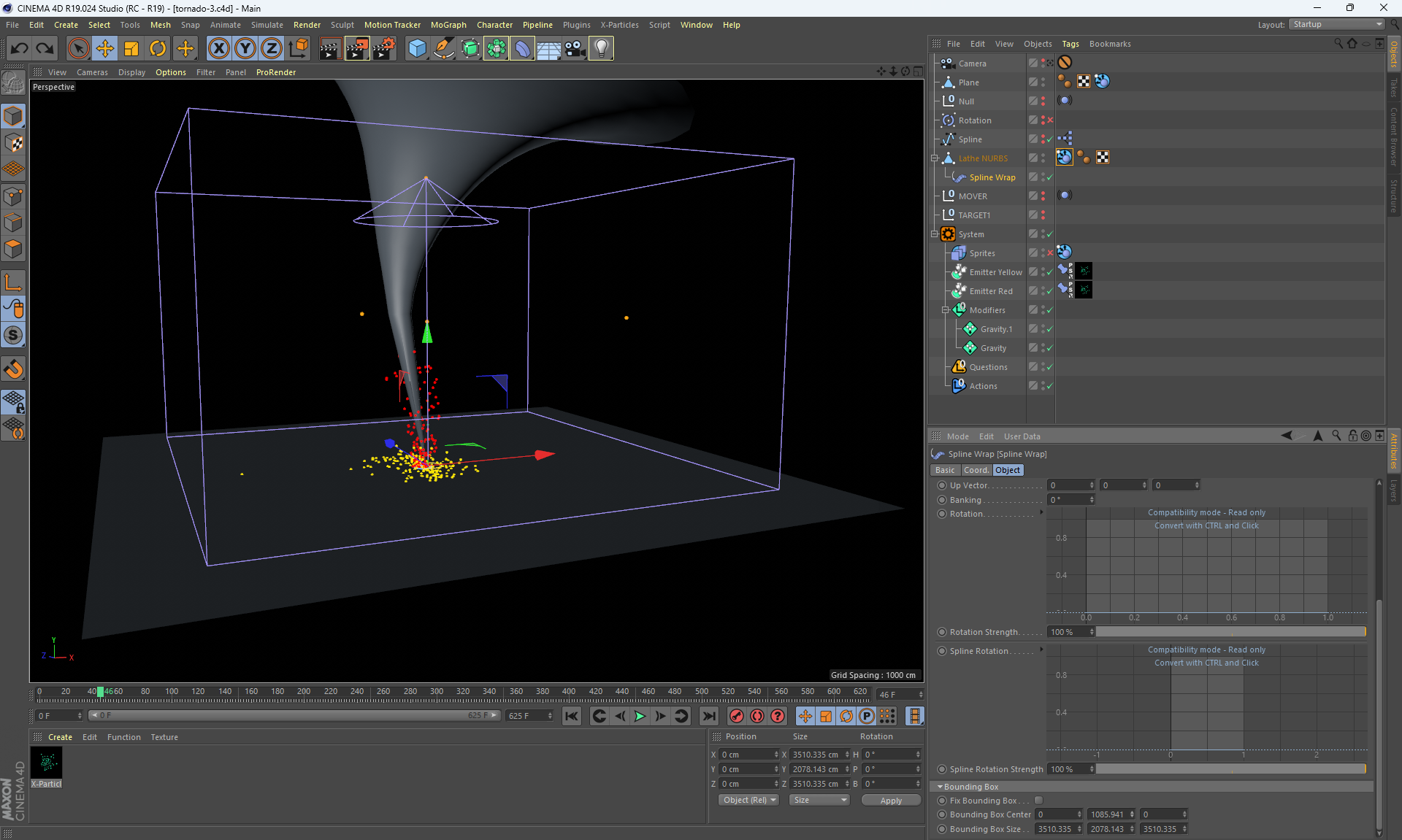Enable Fix Bounding Box checkbox
The image size is (1402, 840).
click(1038, 801)
